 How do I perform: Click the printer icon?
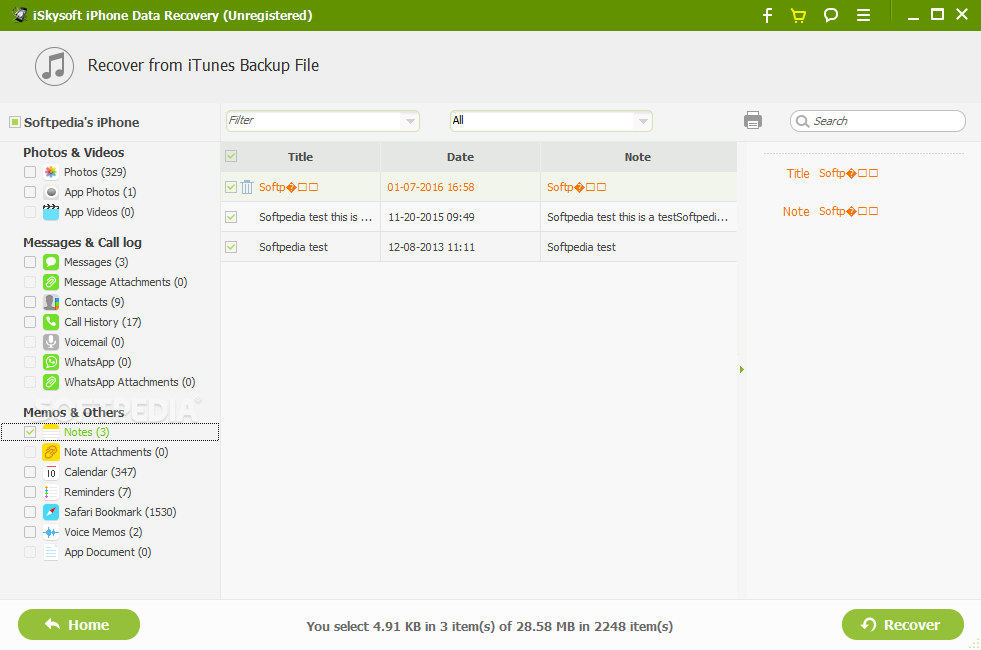tap(753, 120)
